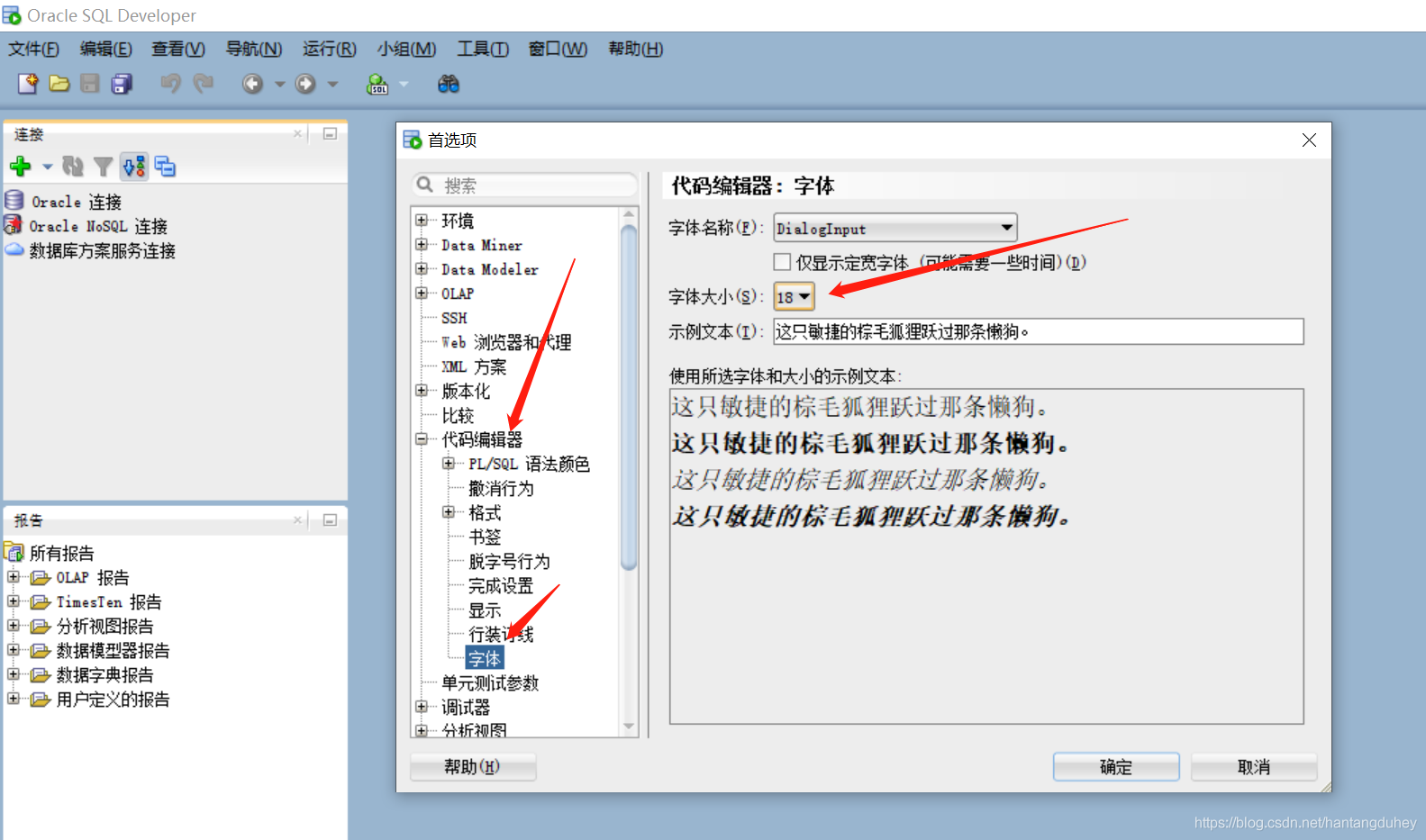The height and width of the screenshot is (840, 1426).
Task: Minimize the 报告 panel
Action: 330,519
